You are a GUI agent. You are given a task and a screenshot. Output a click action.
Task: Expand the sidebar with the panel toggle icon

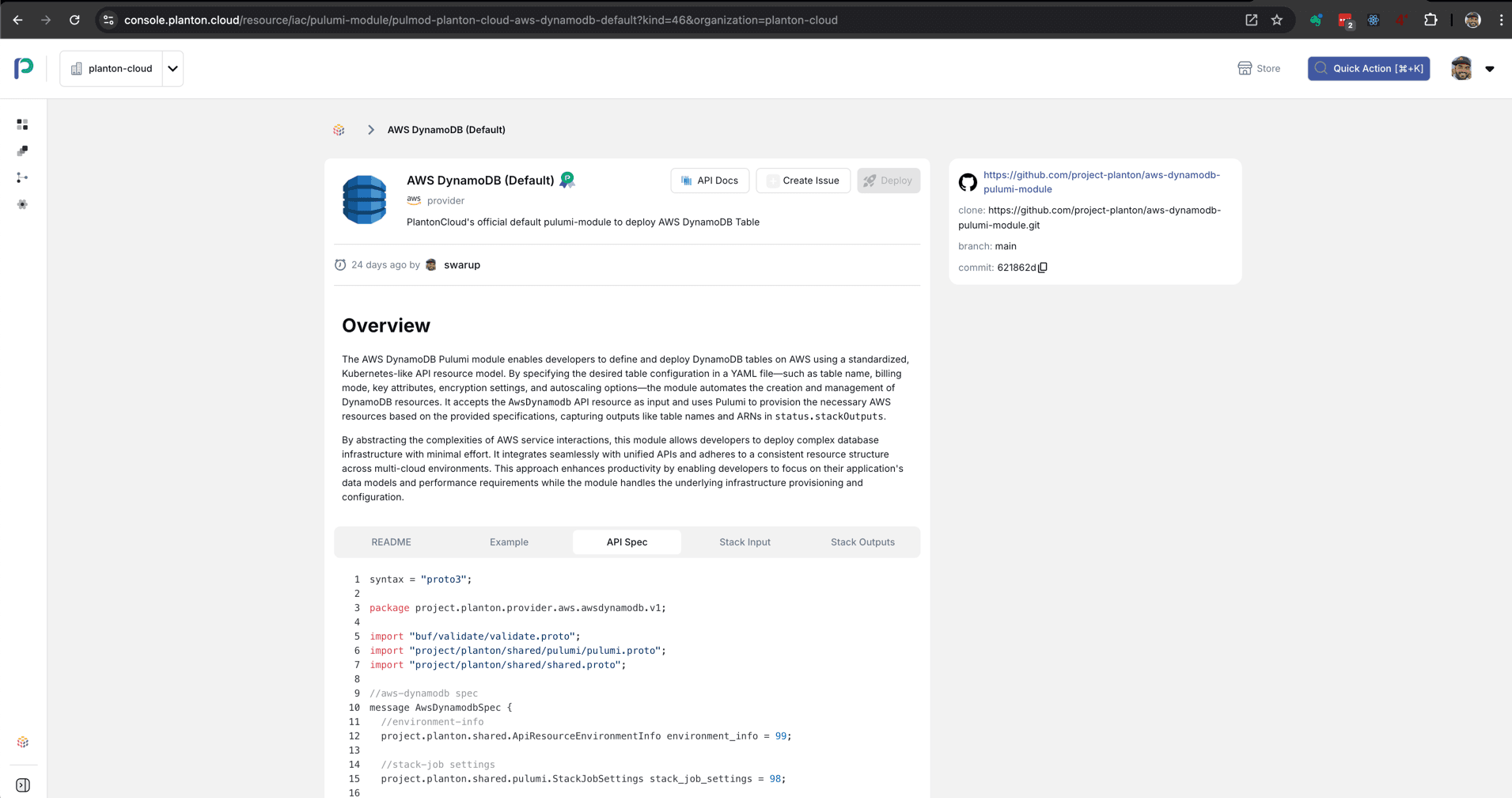point(23,785)
